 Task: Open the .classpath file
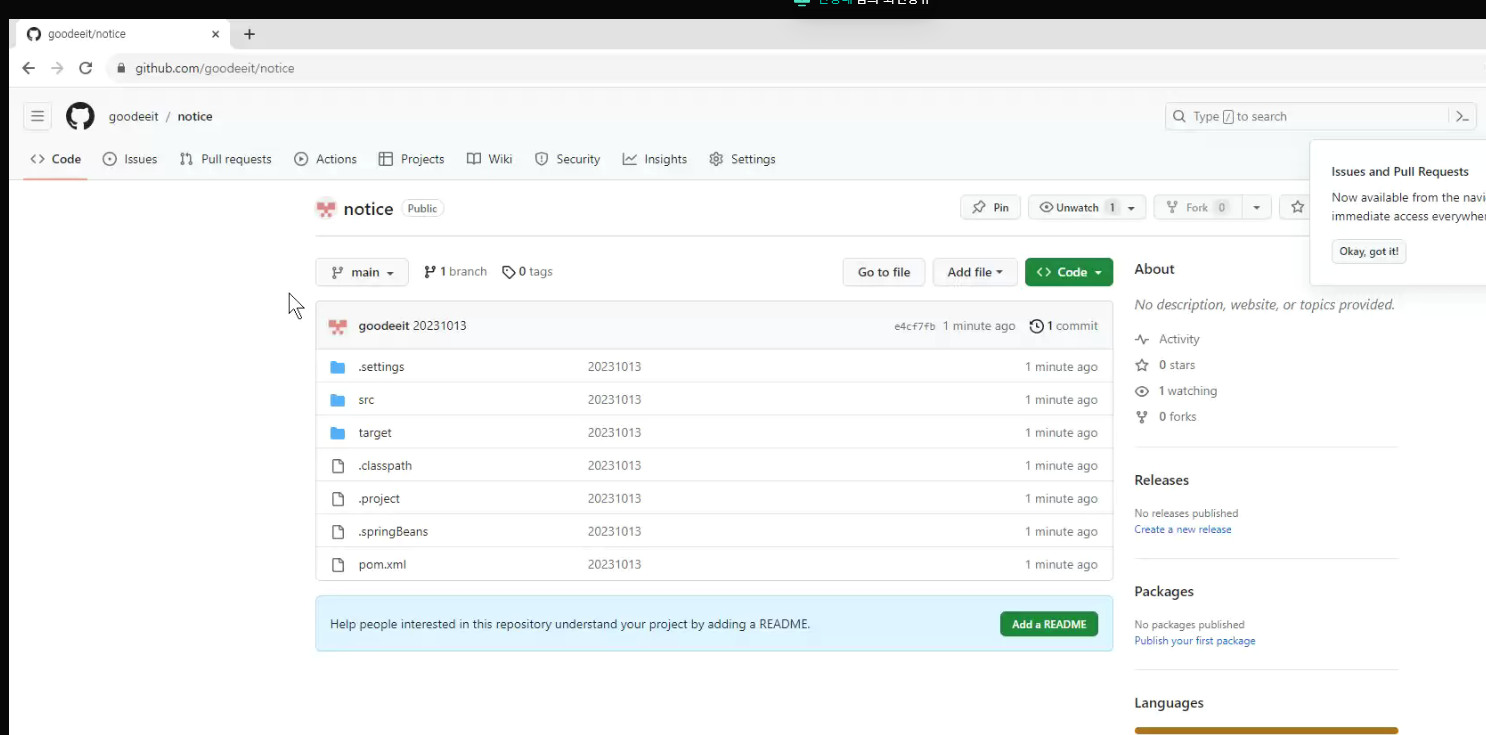385,466
